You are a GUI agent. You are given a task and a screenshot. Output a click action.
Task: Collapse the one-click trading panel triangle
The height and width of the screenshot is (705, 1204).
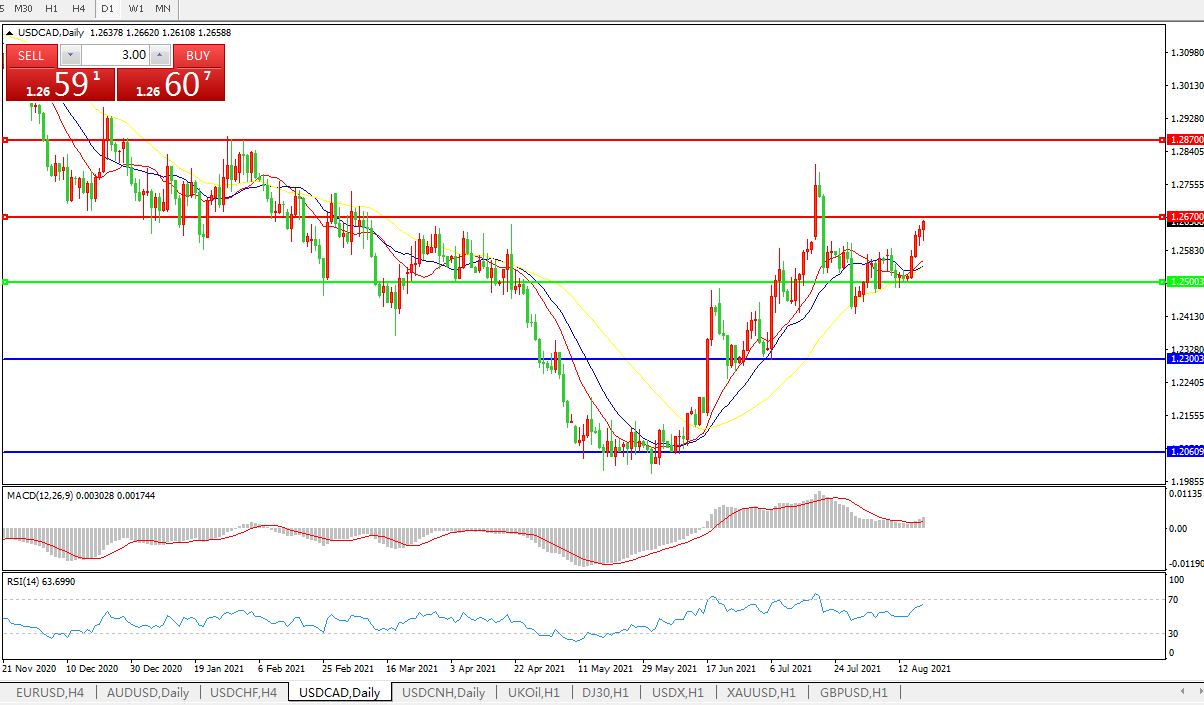click(10, 32)
